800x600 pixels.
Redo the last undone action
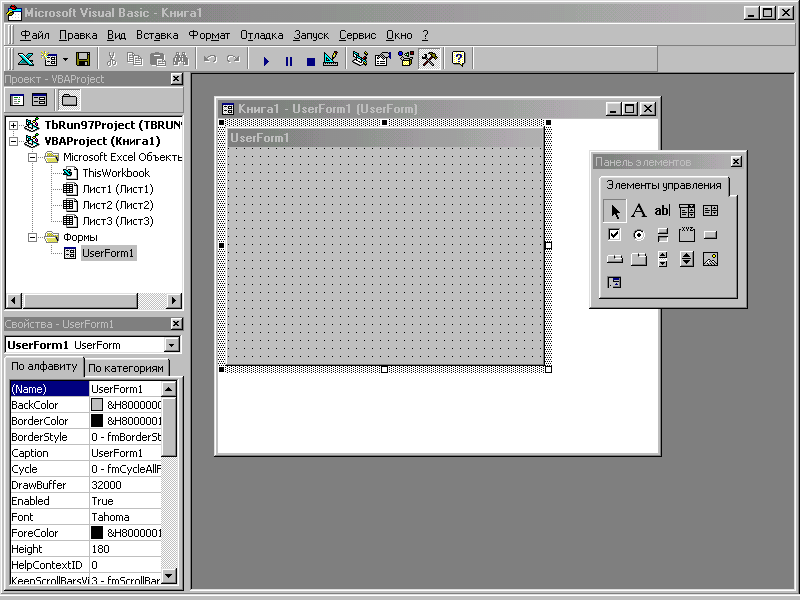pyautogui.click(x=234, y=59)
